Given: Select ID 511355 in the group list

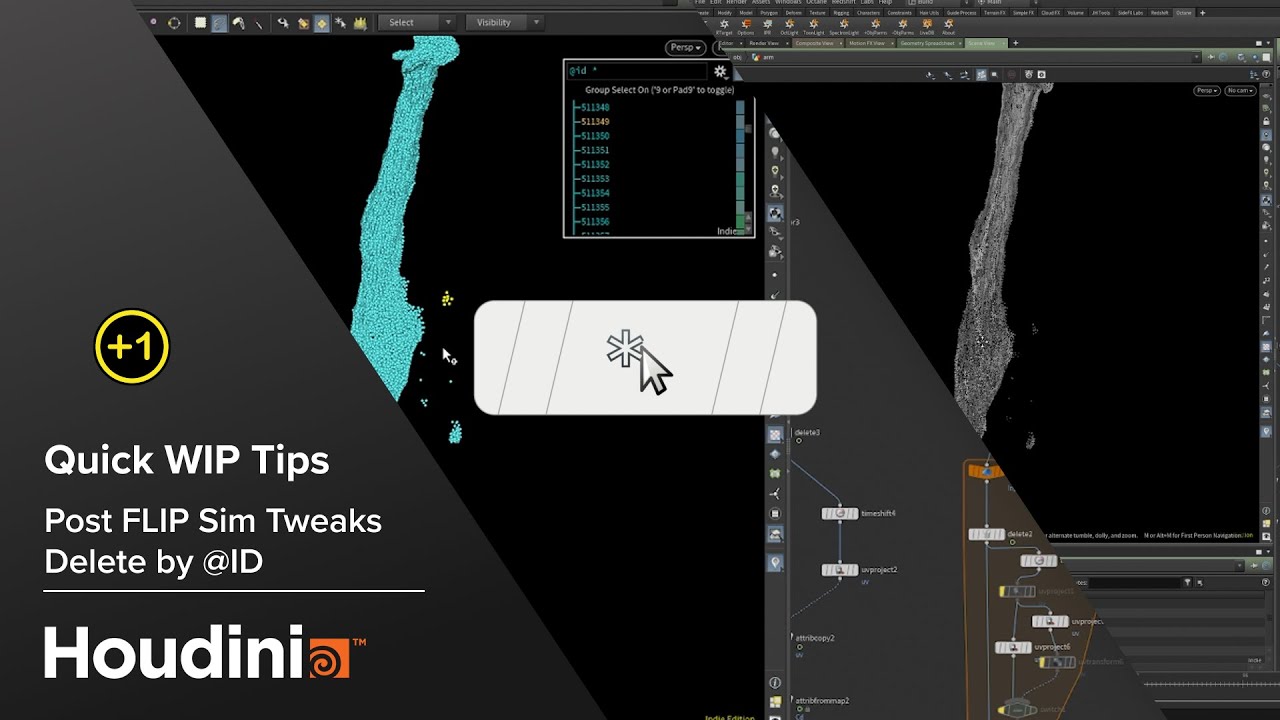Looking at the screenshot, I should coord(595,207).
